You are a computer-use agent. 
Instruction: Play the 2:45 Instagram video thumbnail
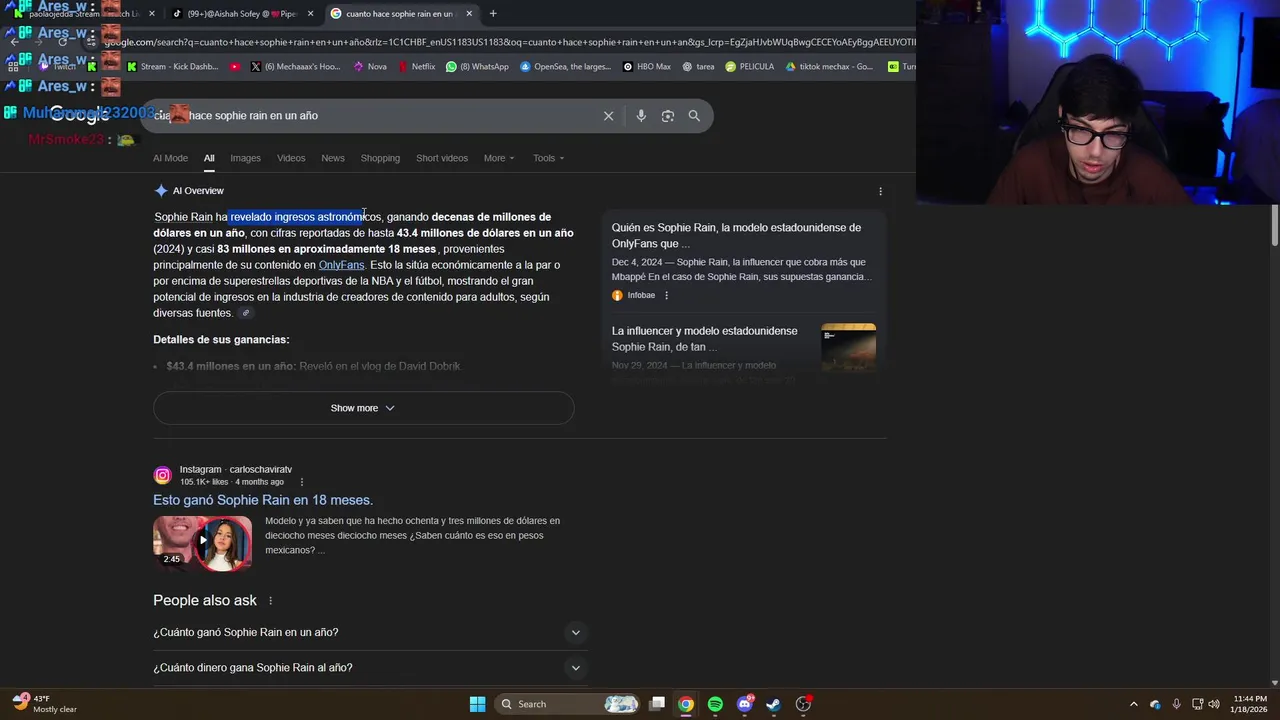coord(202,543)
